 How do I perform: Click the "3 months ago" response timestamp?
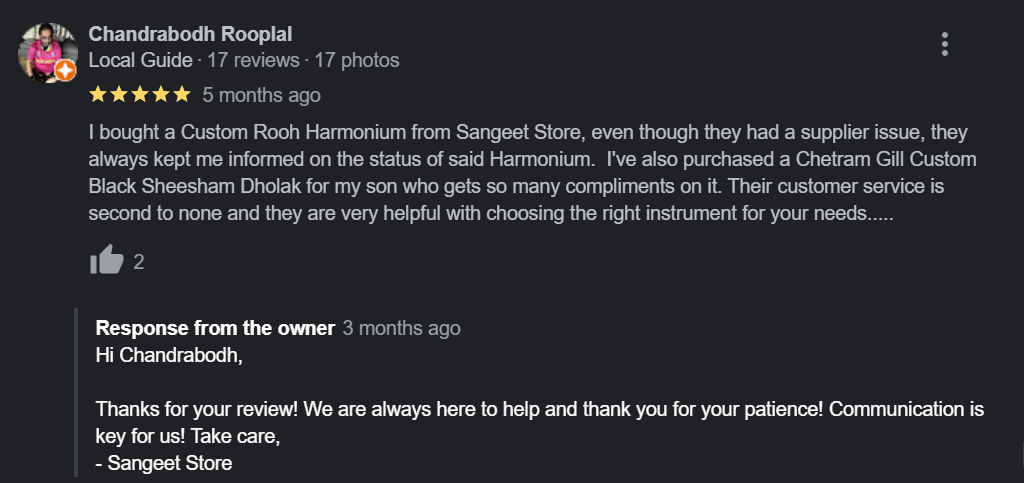pos(401,328)
